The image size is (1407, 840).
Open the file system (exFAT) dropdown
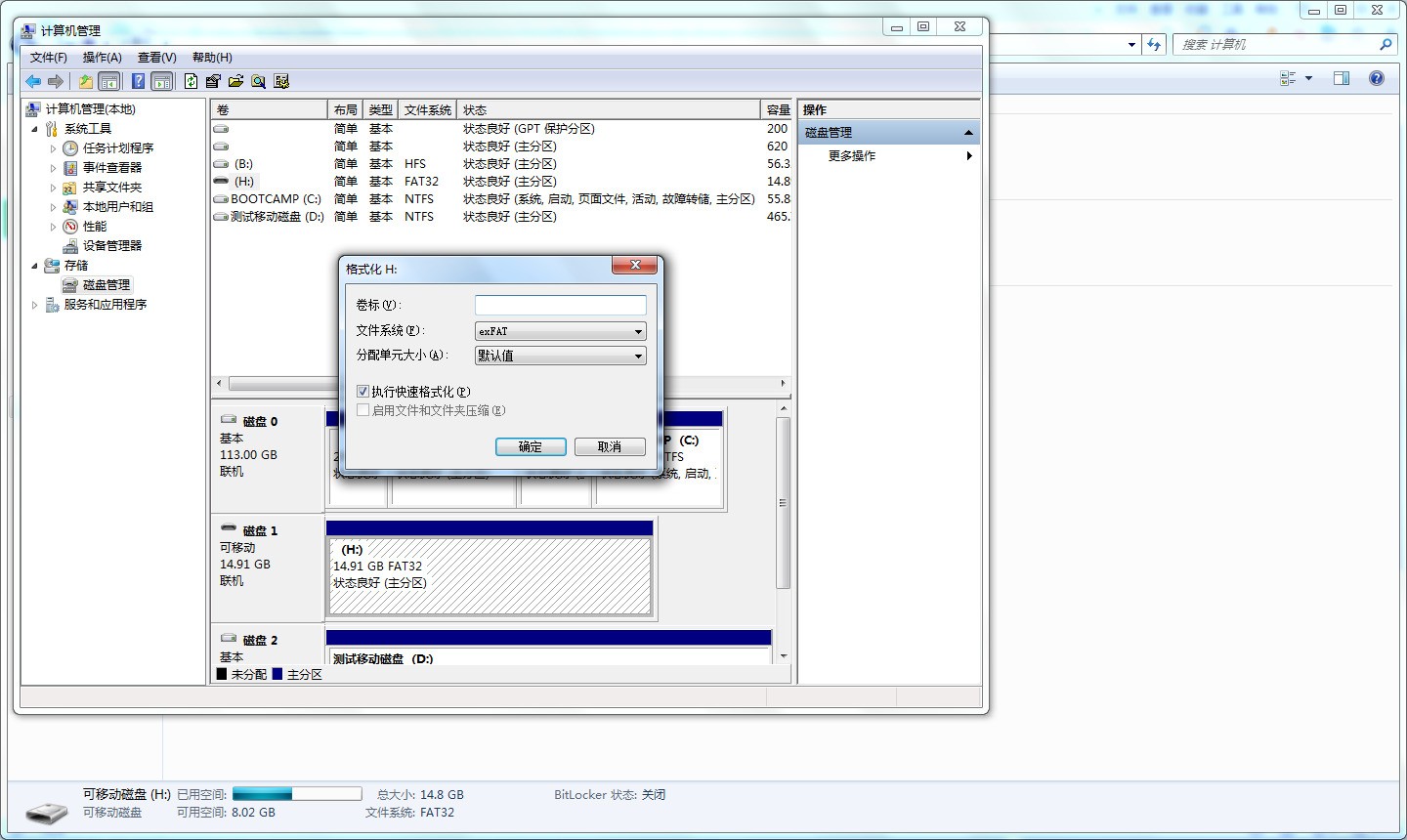(560, 331)
